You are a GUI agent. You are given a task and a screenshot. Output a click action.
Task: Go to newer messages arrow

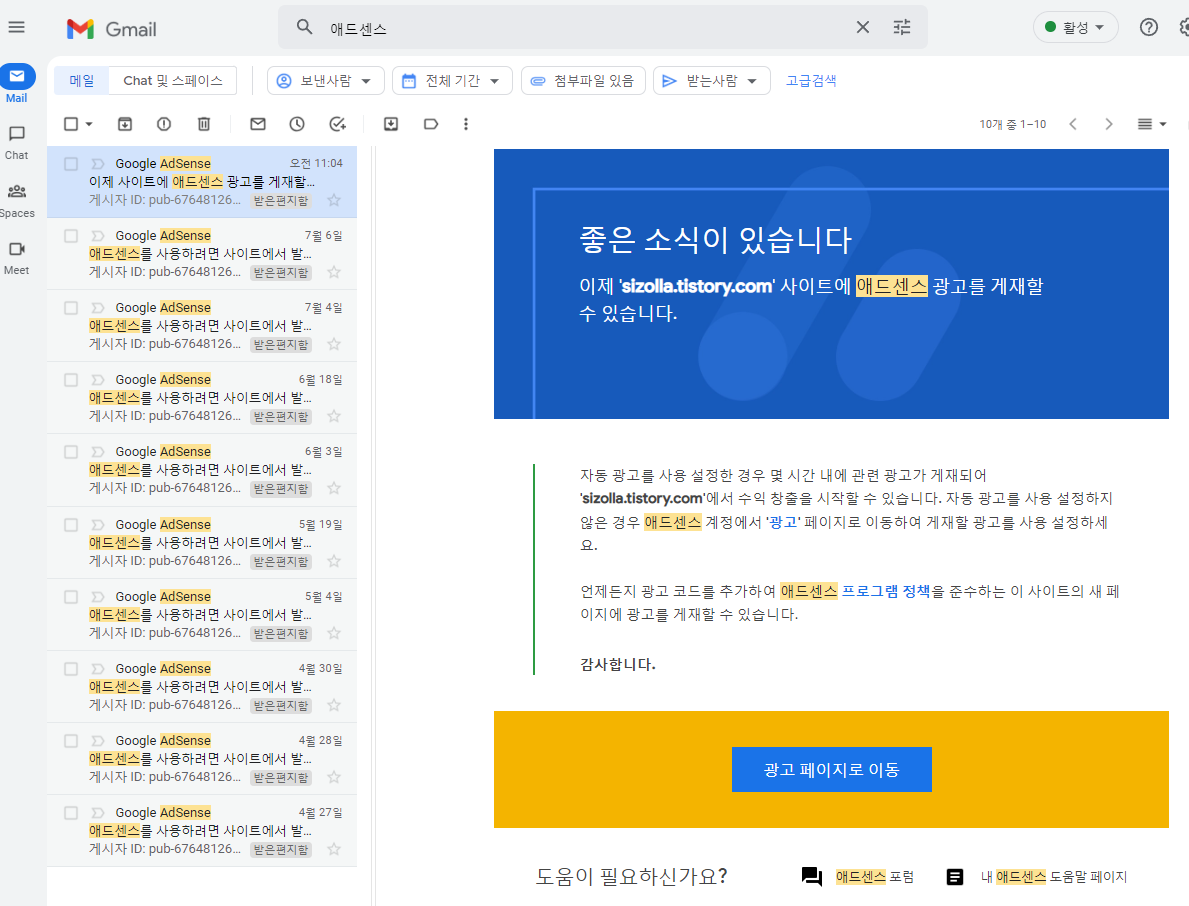(1073, 124)
